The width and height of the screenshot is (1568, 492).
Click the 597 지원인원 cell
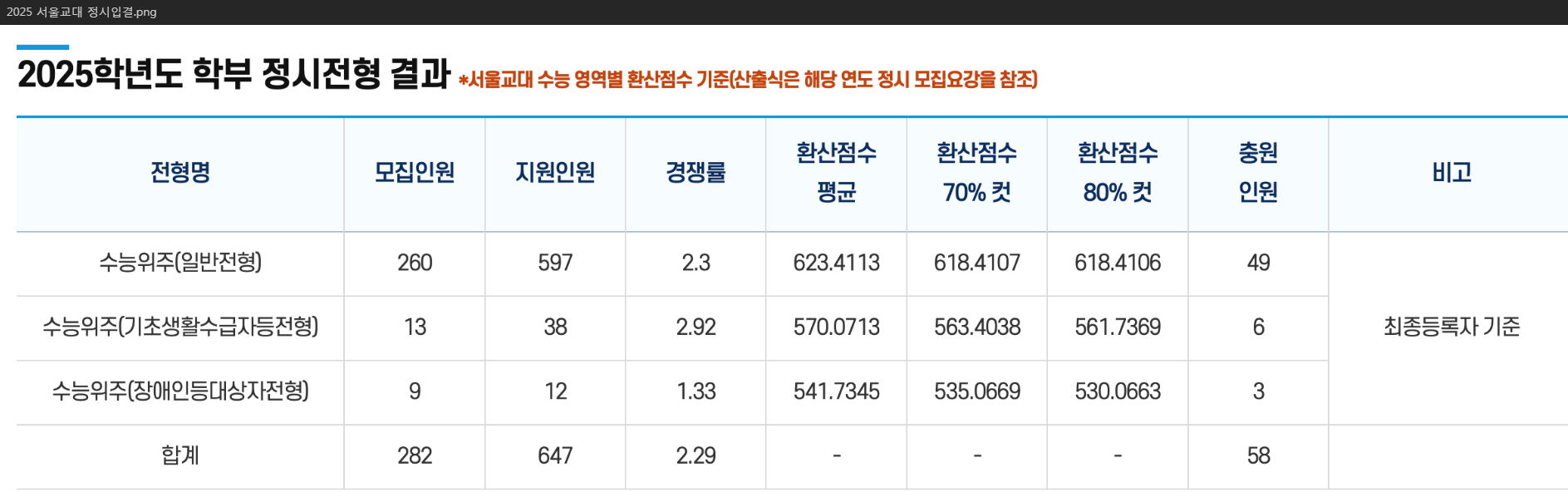555,263
